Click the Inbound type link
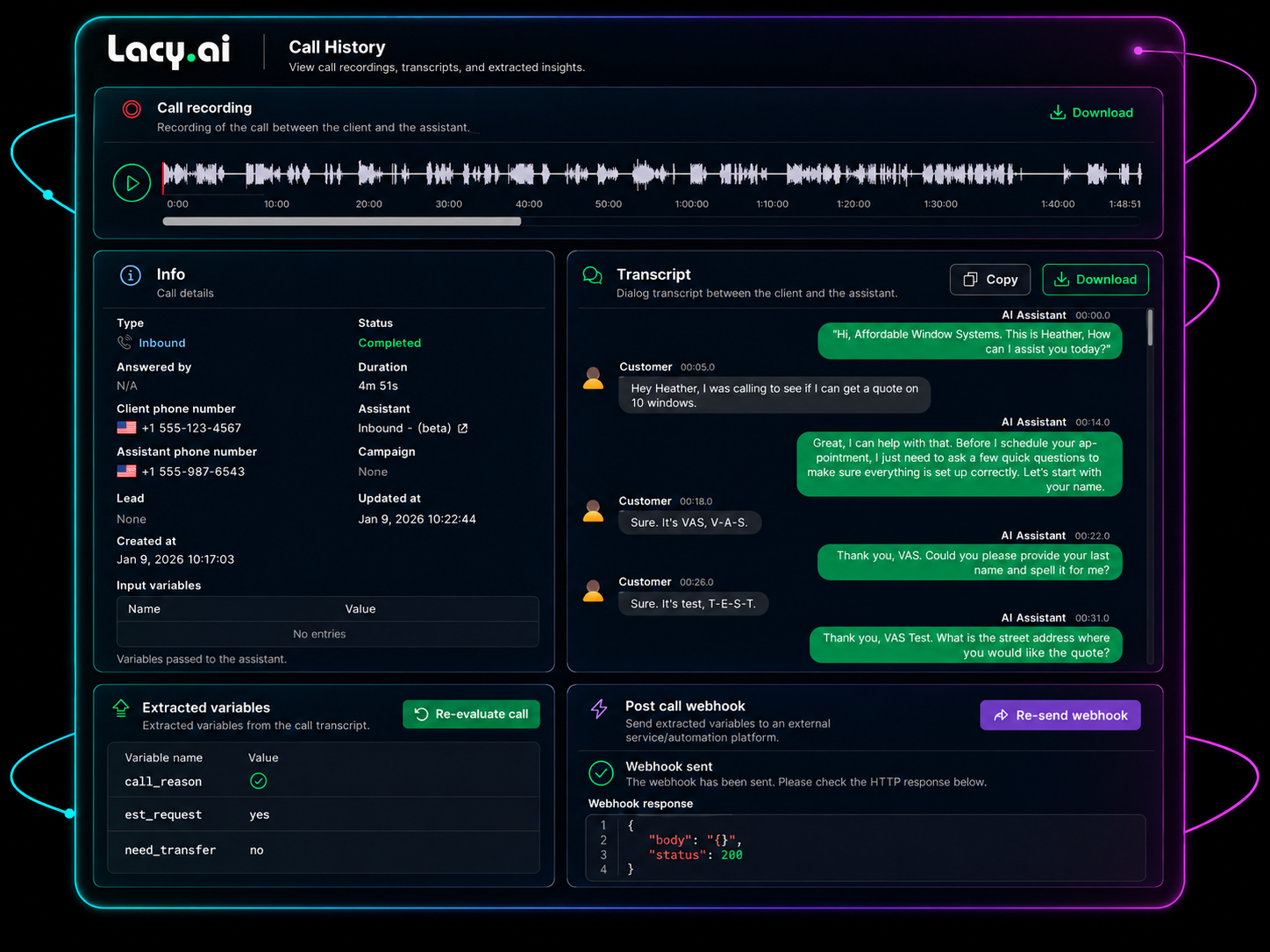Image resolution: width=1270 pixels, height=952 pixels. [162, 343]
